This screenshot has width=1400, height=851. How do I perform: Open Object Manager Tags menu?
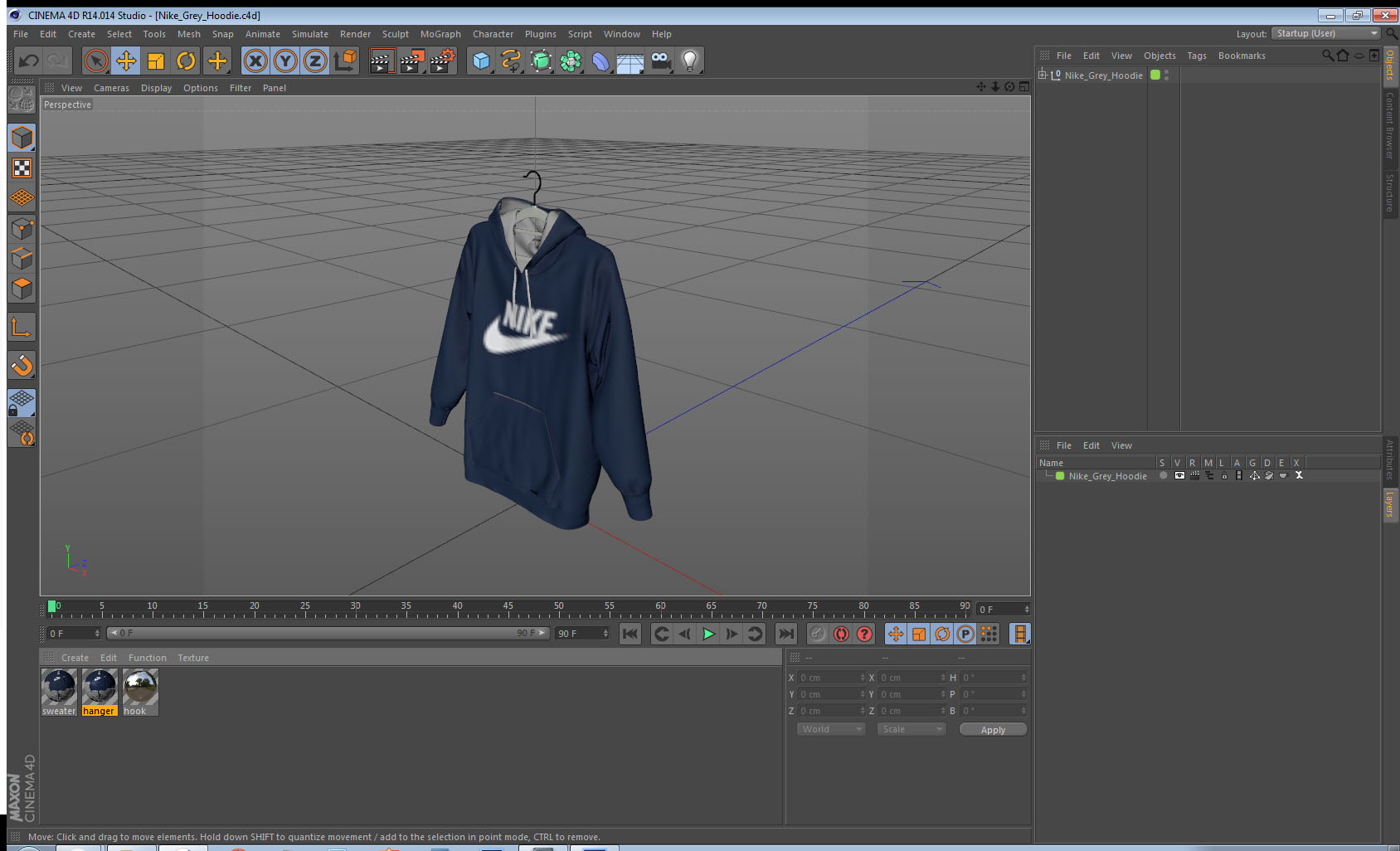[1196, 56]
